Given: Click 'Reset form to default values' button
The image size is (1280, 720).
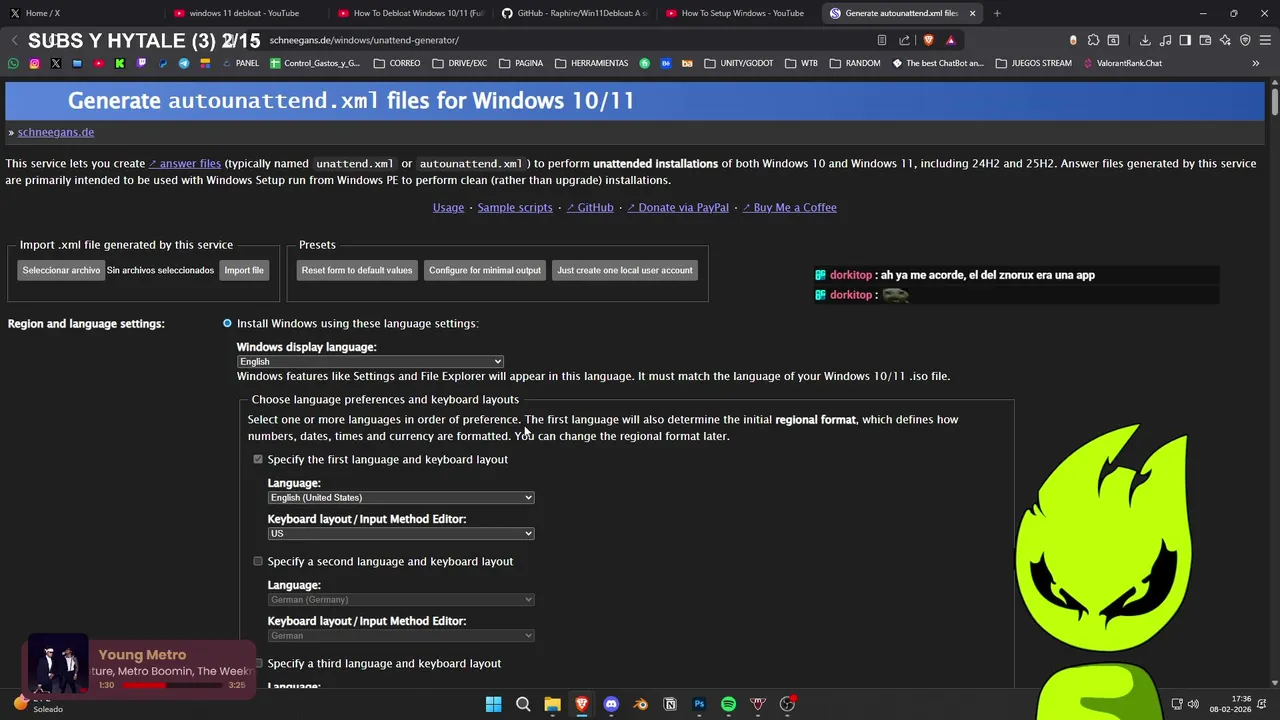Looking at the screenshot, I should pos(357,270).
